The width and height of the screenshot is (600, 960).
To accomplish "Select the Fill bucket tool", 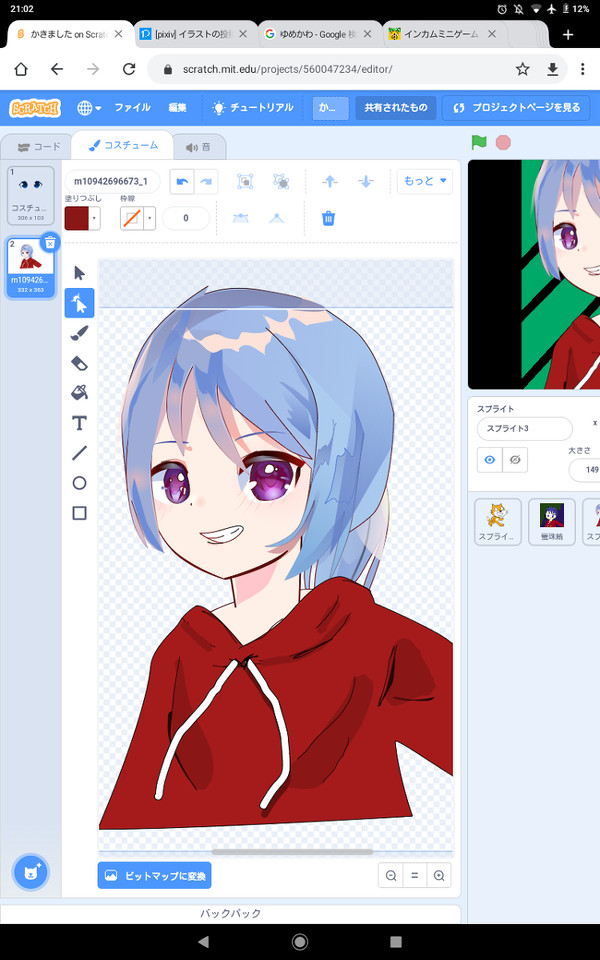I will [x=80, y=392].
